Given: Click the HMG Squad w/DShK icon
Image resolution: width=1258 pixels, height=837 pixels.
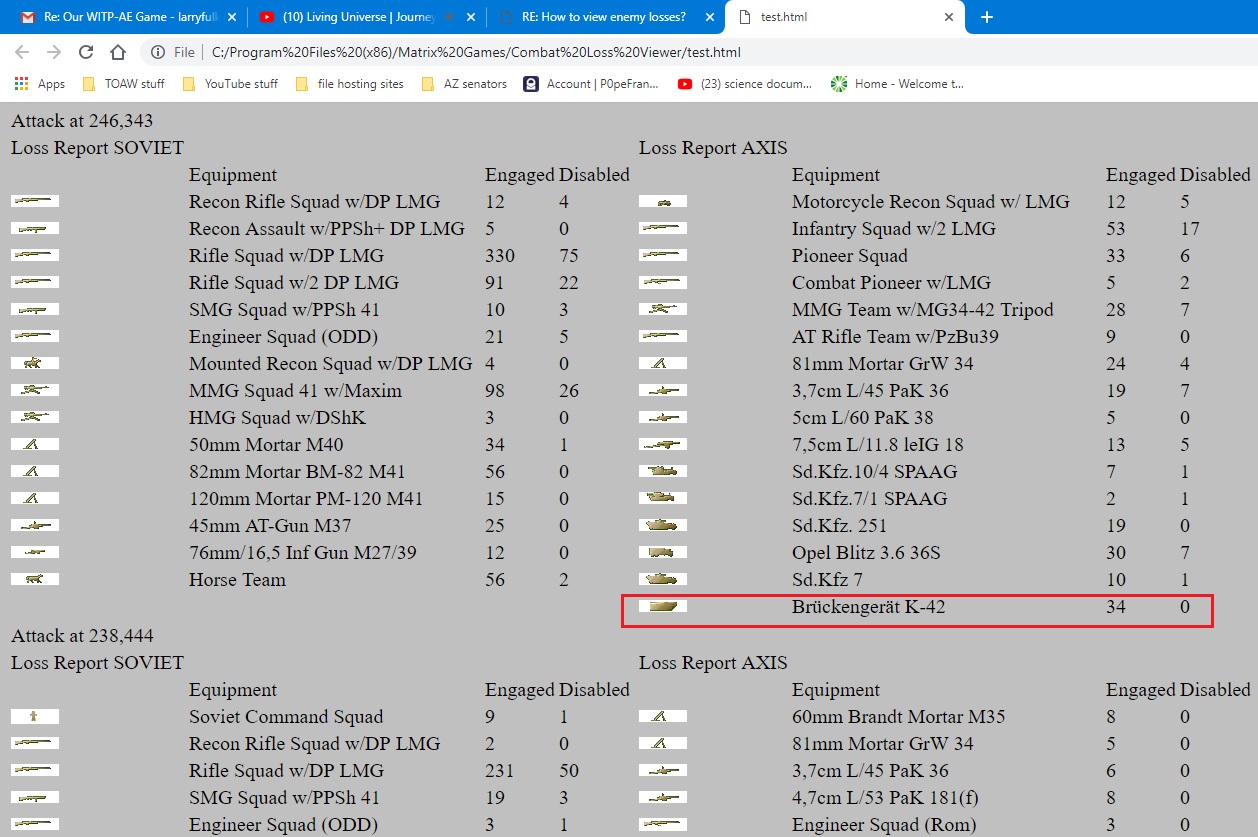Looking at the screenshot, I should (35, 417).
